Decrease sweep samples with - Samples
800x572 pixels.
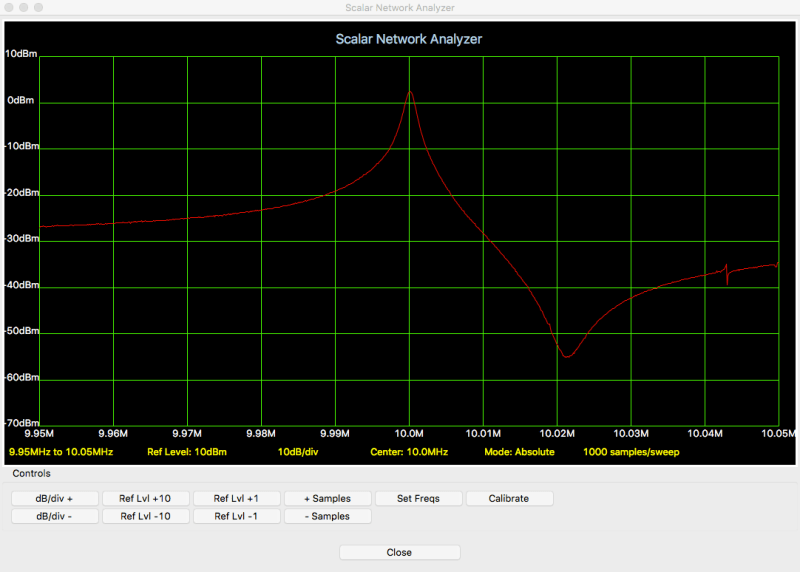tap(327, 516)
